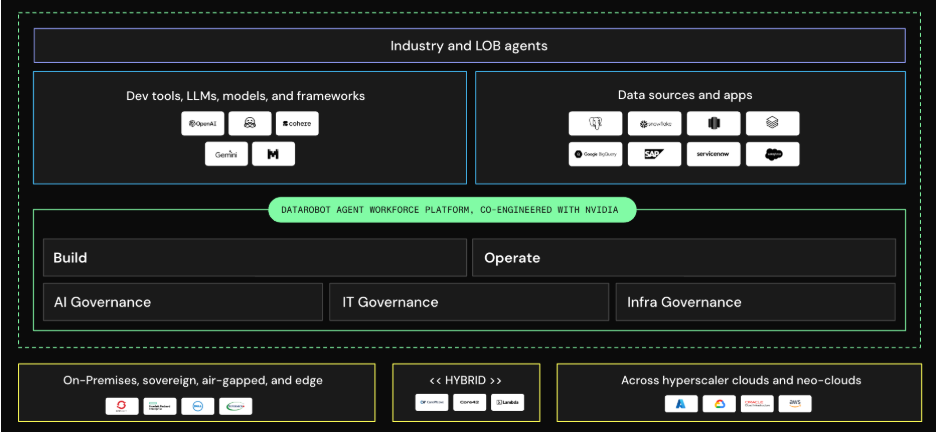Click the Industry and LOB agents bar
This screenshot has height=433, width=936.
pyautogui.click(x=469, y=45)
